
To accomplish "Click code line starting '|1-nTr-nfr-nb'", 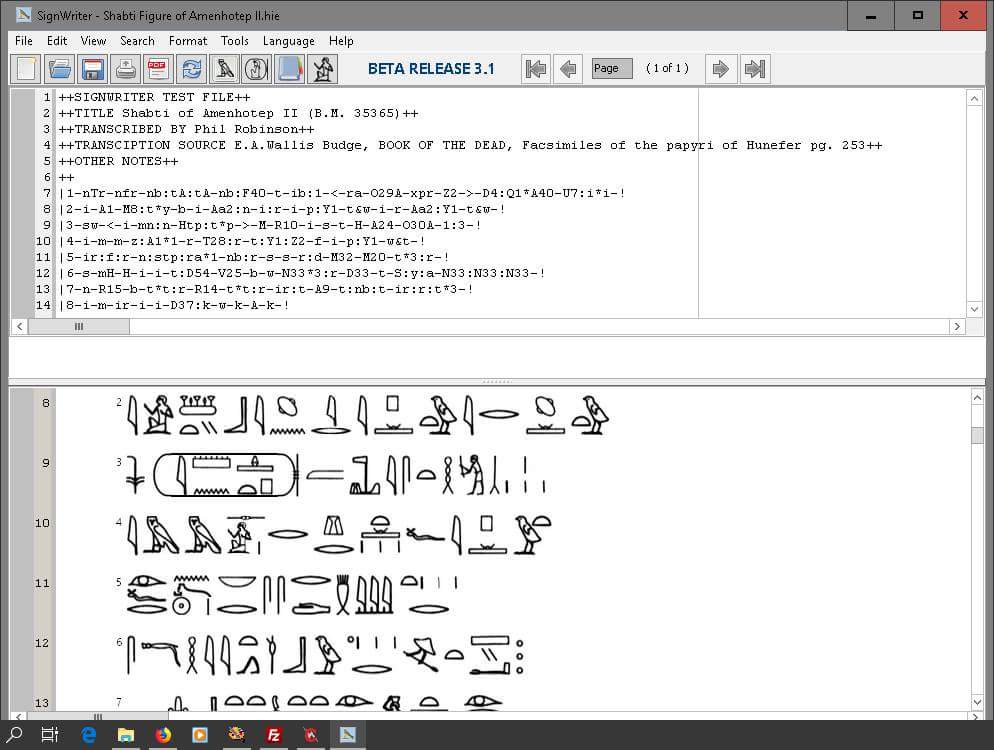I will tap(342, 193).
